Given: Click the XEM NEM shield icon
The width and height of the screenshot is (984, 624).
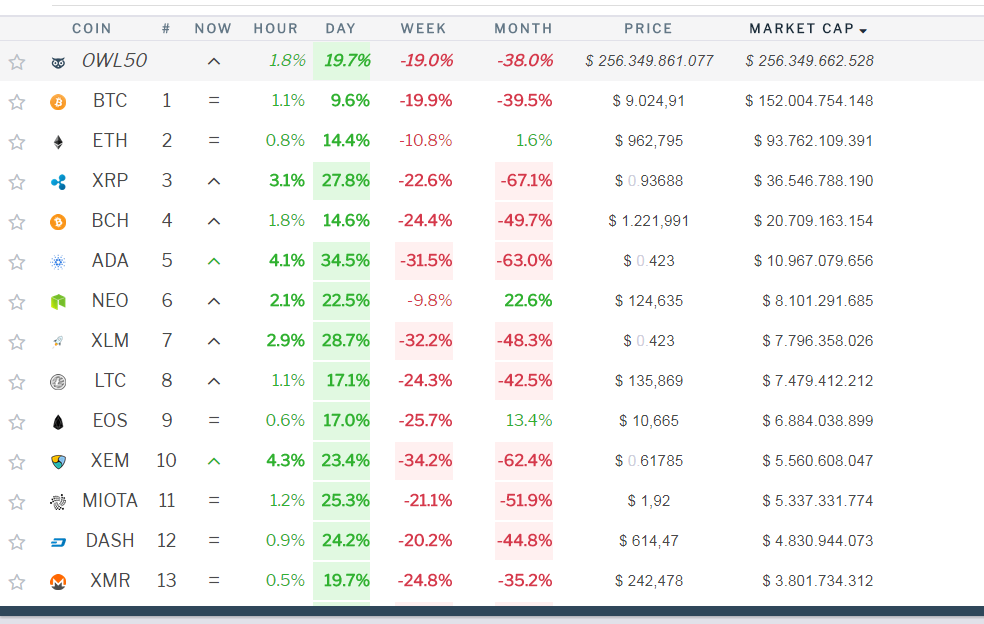Looking at the screenshot, I should pyautogui.click(x=58, y=462).
